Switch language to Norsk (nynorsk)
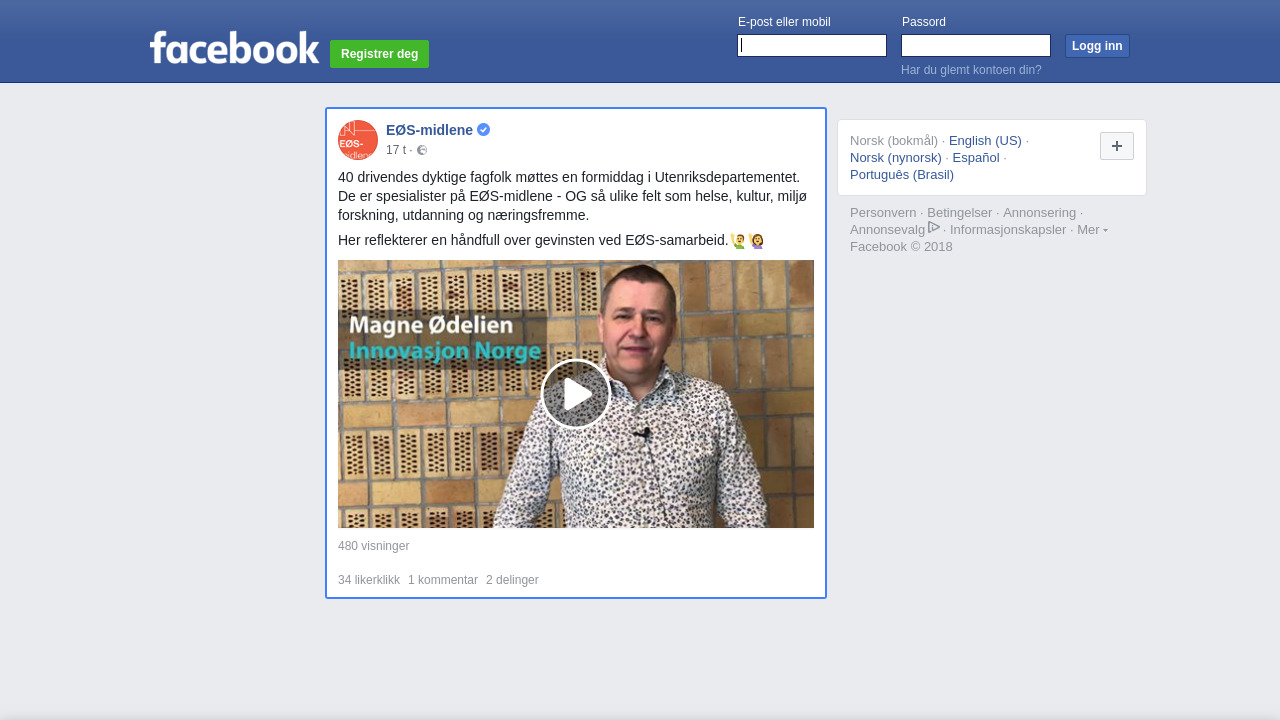Viewport: 1280px width, 720px height. 896,157
